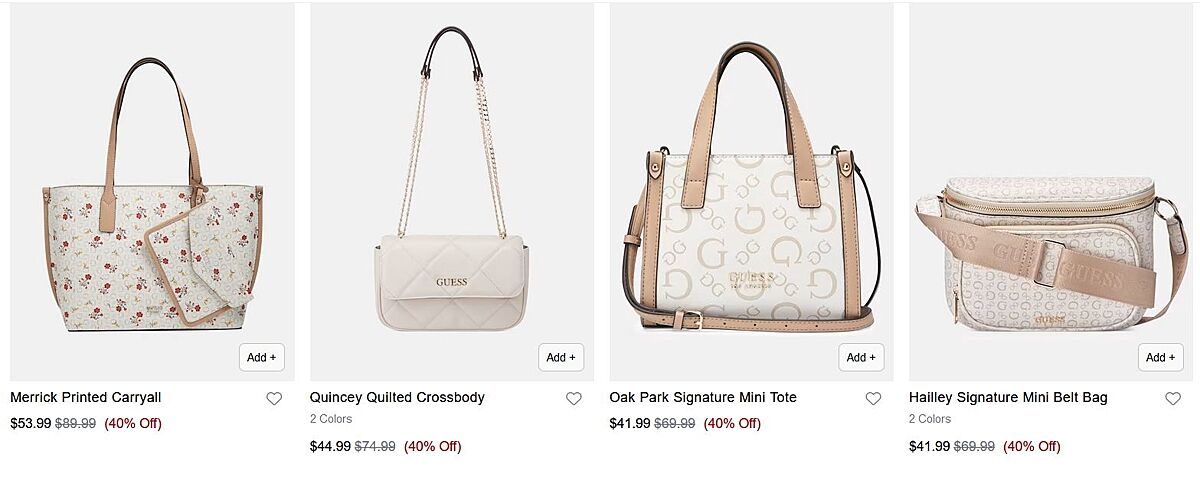Open the Oak Park G-logo tote image

point(751,200)
